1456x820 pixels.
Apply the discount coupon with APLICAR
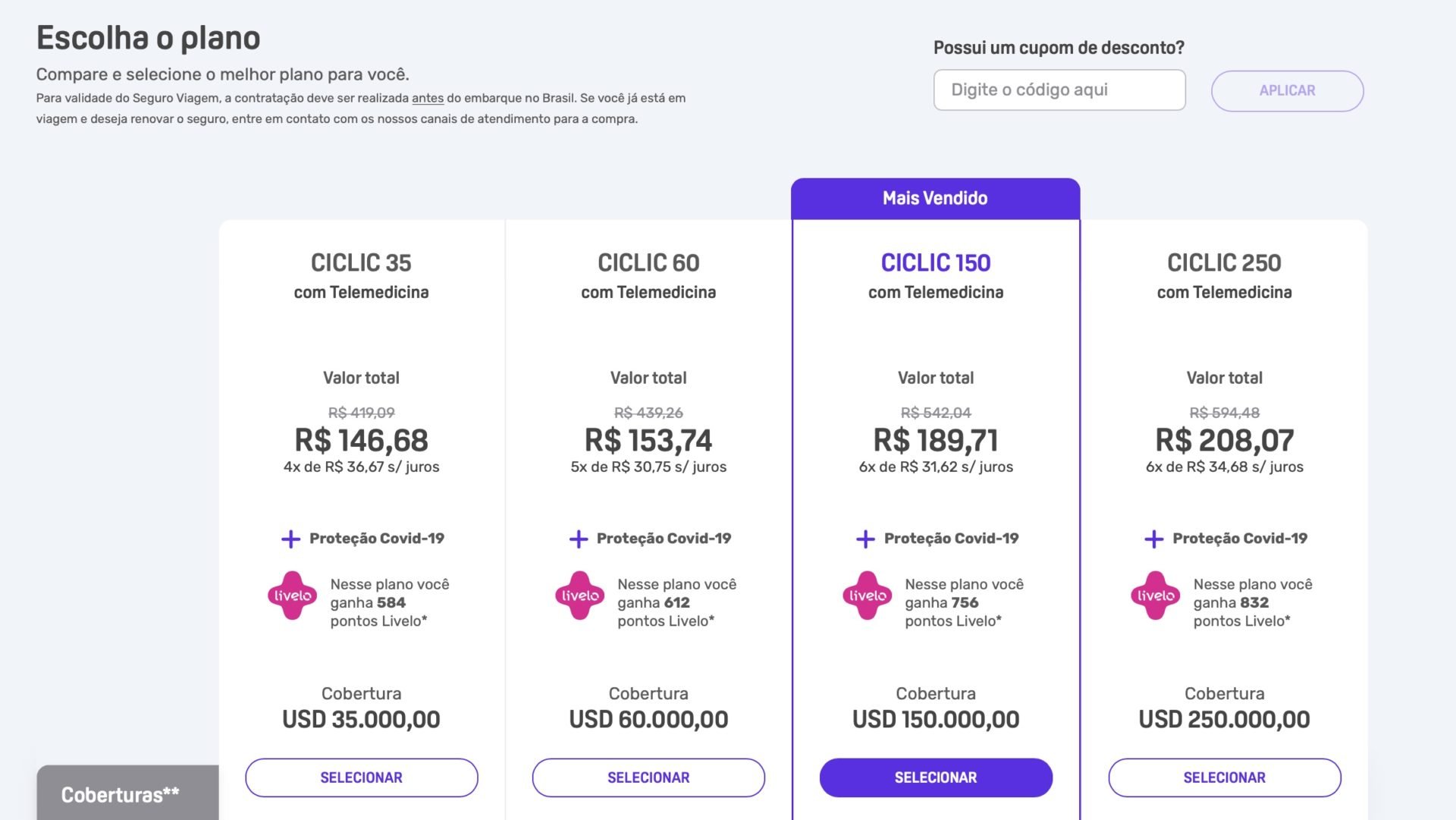[1287, 91]
